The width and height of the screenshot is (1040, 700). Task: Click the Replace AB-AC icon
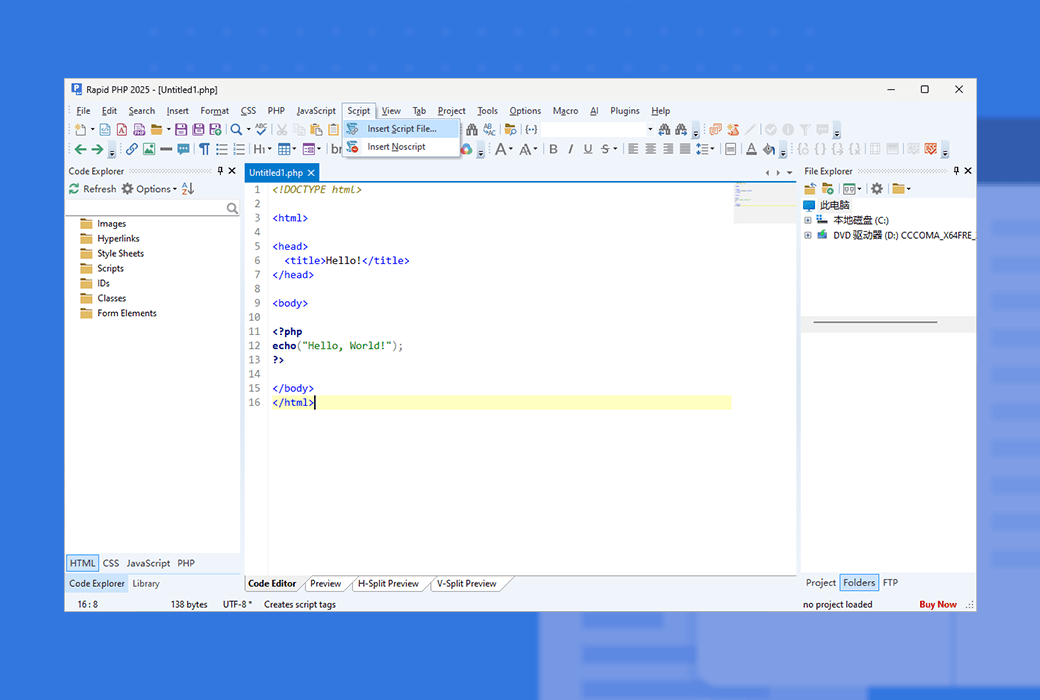(489, 129)
